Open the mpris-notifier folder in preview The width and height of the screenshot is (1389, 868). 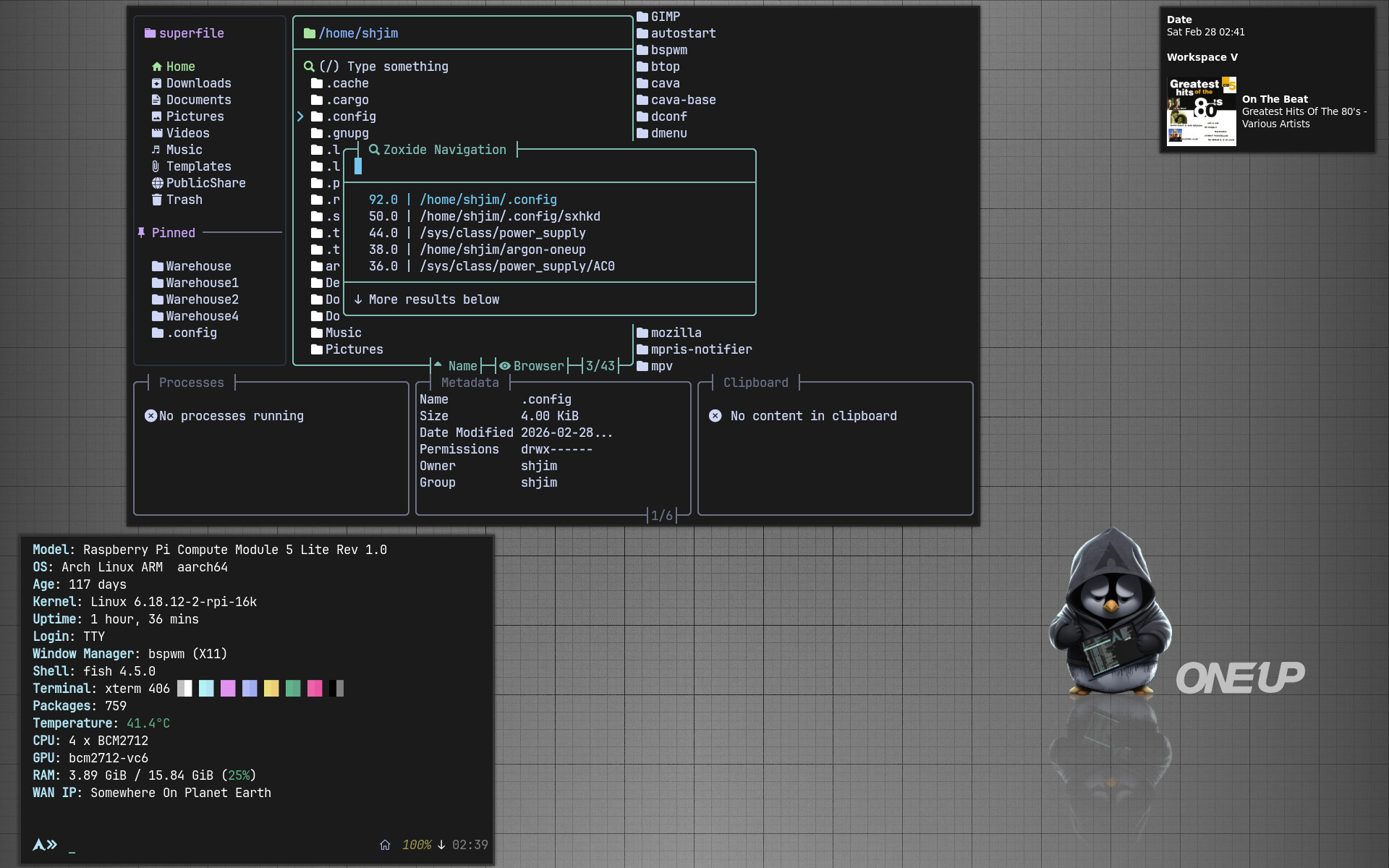tap(701, 349)
